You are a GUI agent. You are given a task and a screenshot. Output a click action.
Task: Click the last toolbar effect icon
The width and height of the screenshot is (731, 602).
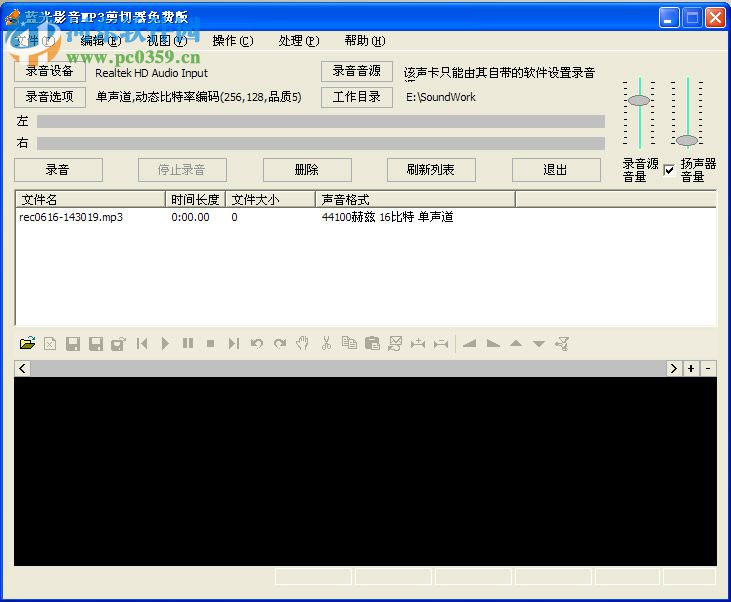[x=562, y=344]
